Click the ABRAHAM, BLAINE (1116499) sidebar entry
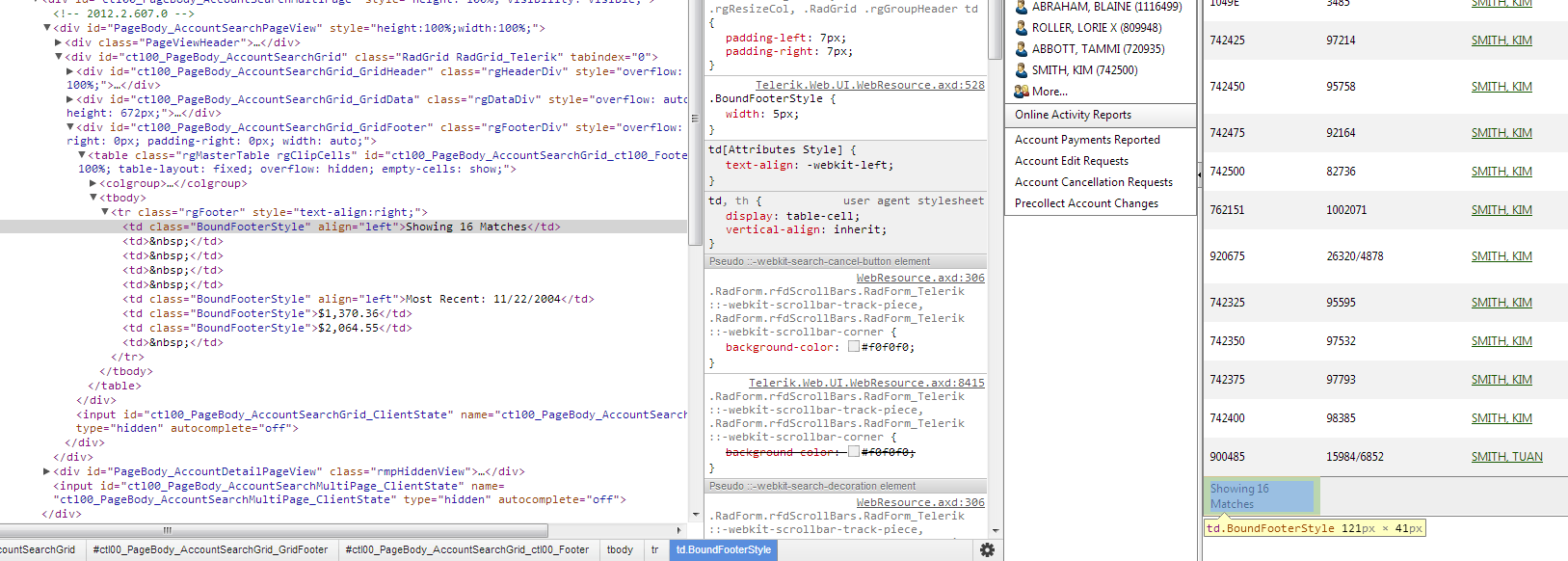Image resolution: width=1568 pixels, height=561 pixels. 1106,7
